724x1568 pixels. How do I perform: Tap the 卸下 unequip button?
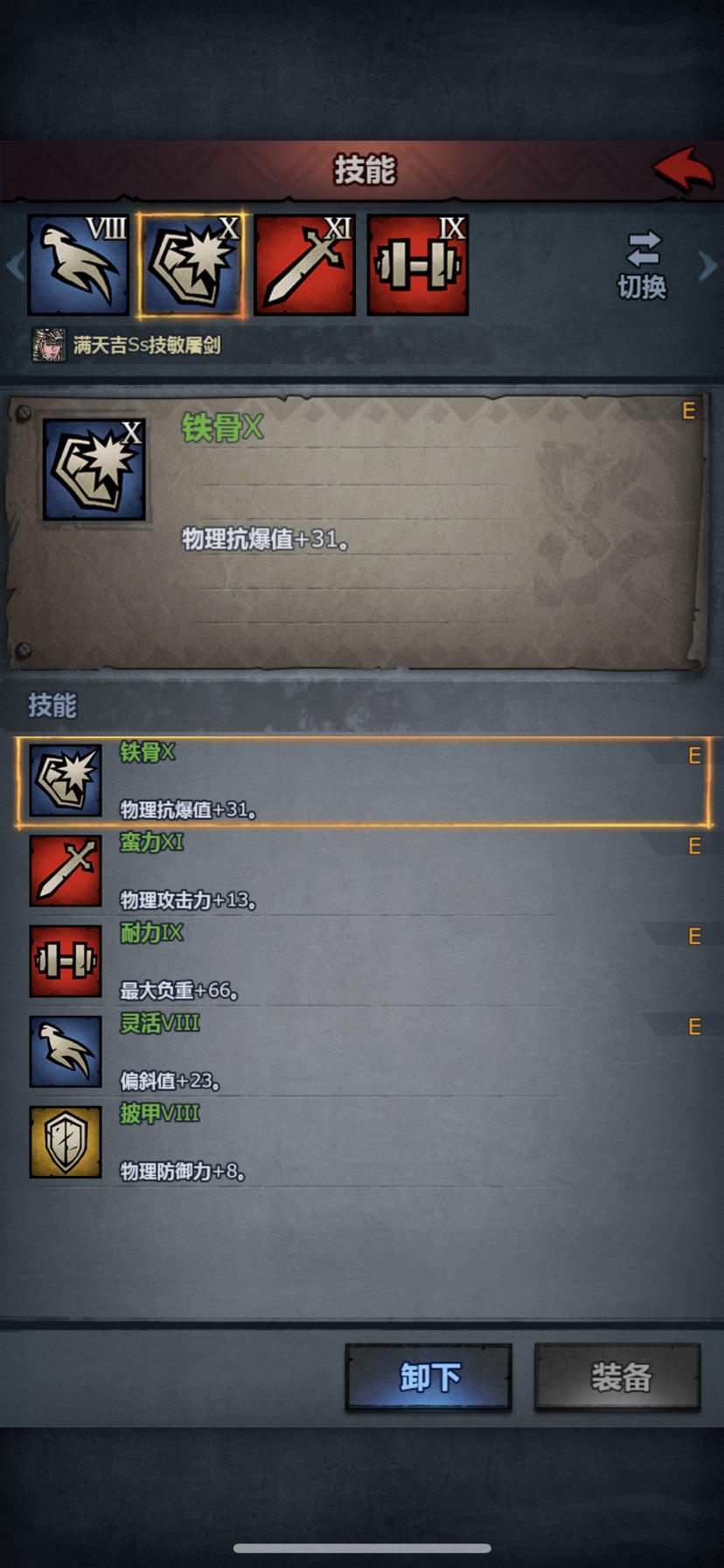pos(428,1377)
